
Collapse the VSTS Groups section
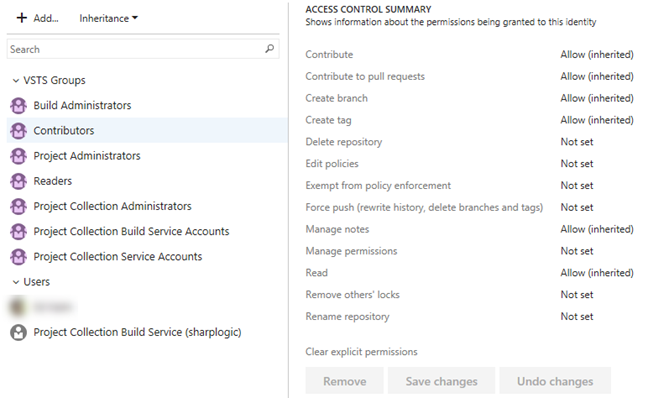point(16,81)
